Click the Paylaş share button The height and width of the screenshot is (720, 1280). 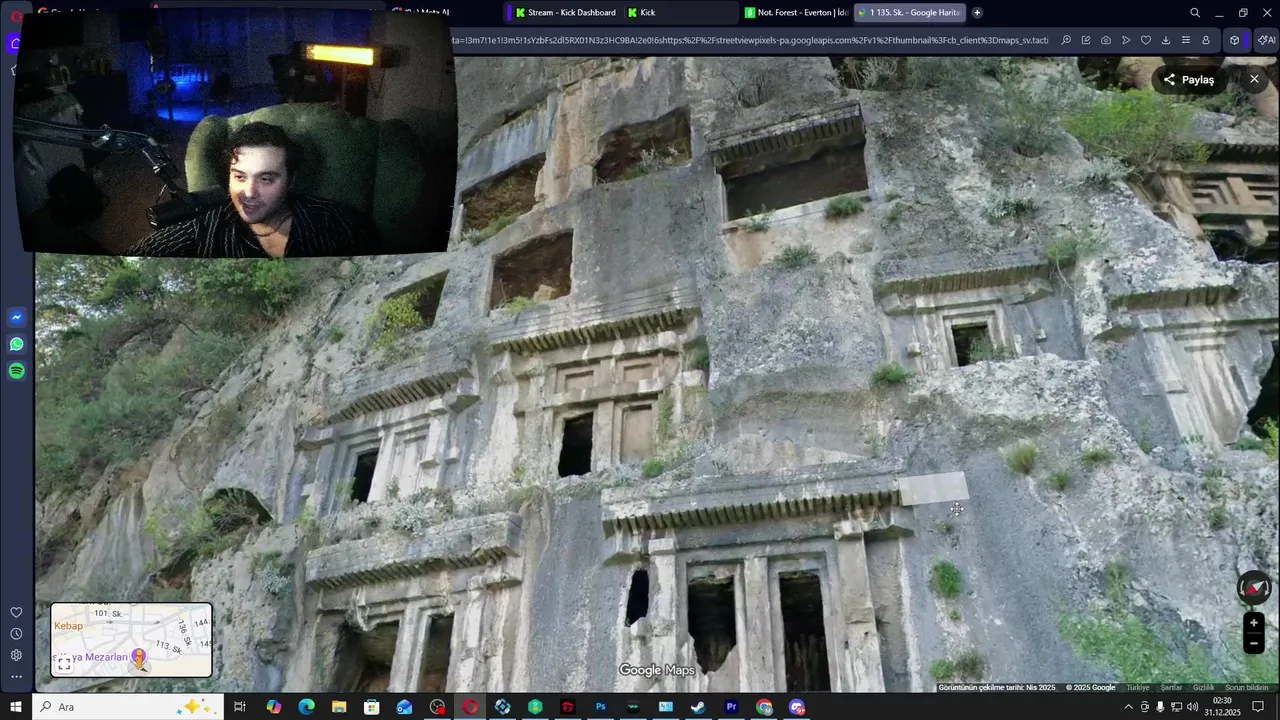click(1189, 80)
